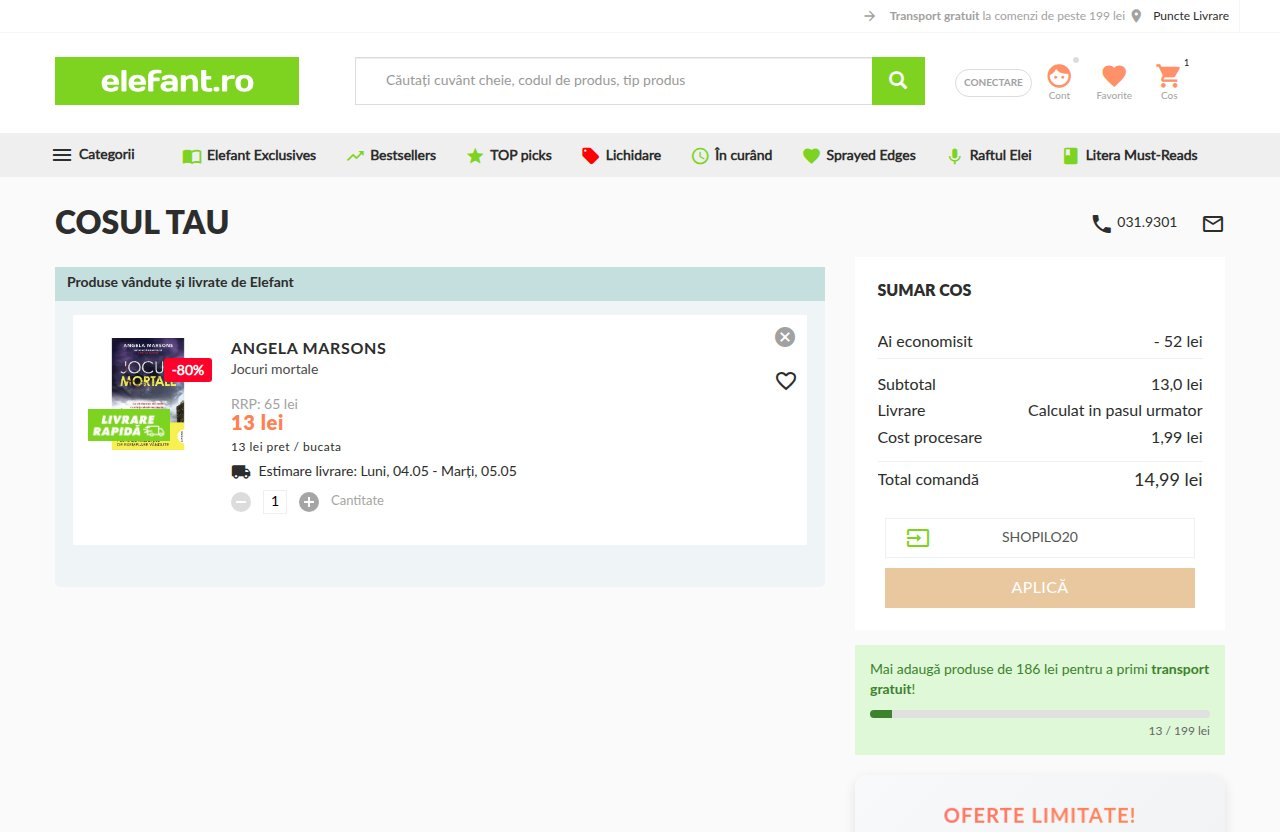Viewport: 1280px width, 832px height.
Task: Open TOP picks menu item
Action: [509, 156]
